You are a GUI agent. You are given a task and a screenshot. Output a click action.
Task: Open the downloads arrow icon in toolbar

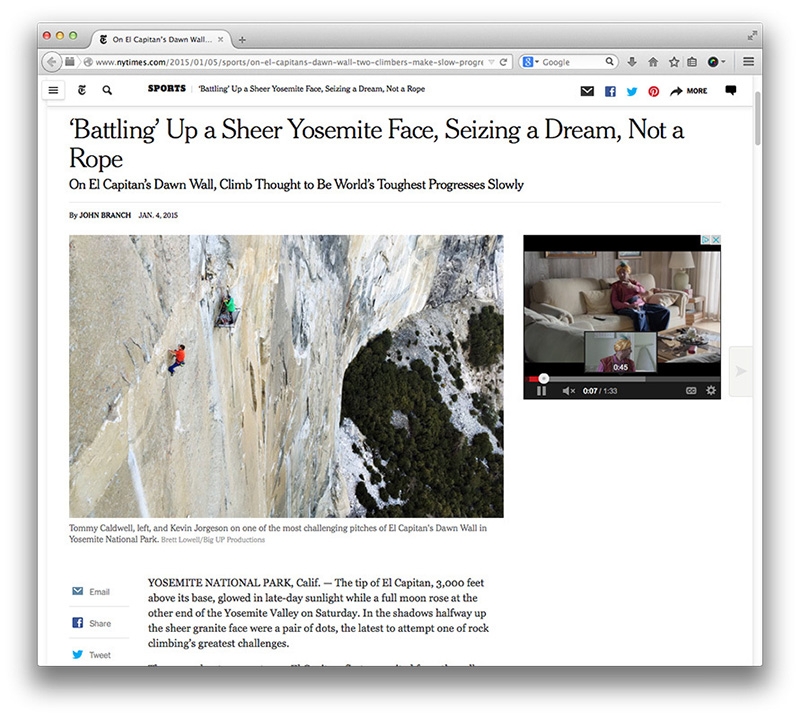tap(632, 62)
